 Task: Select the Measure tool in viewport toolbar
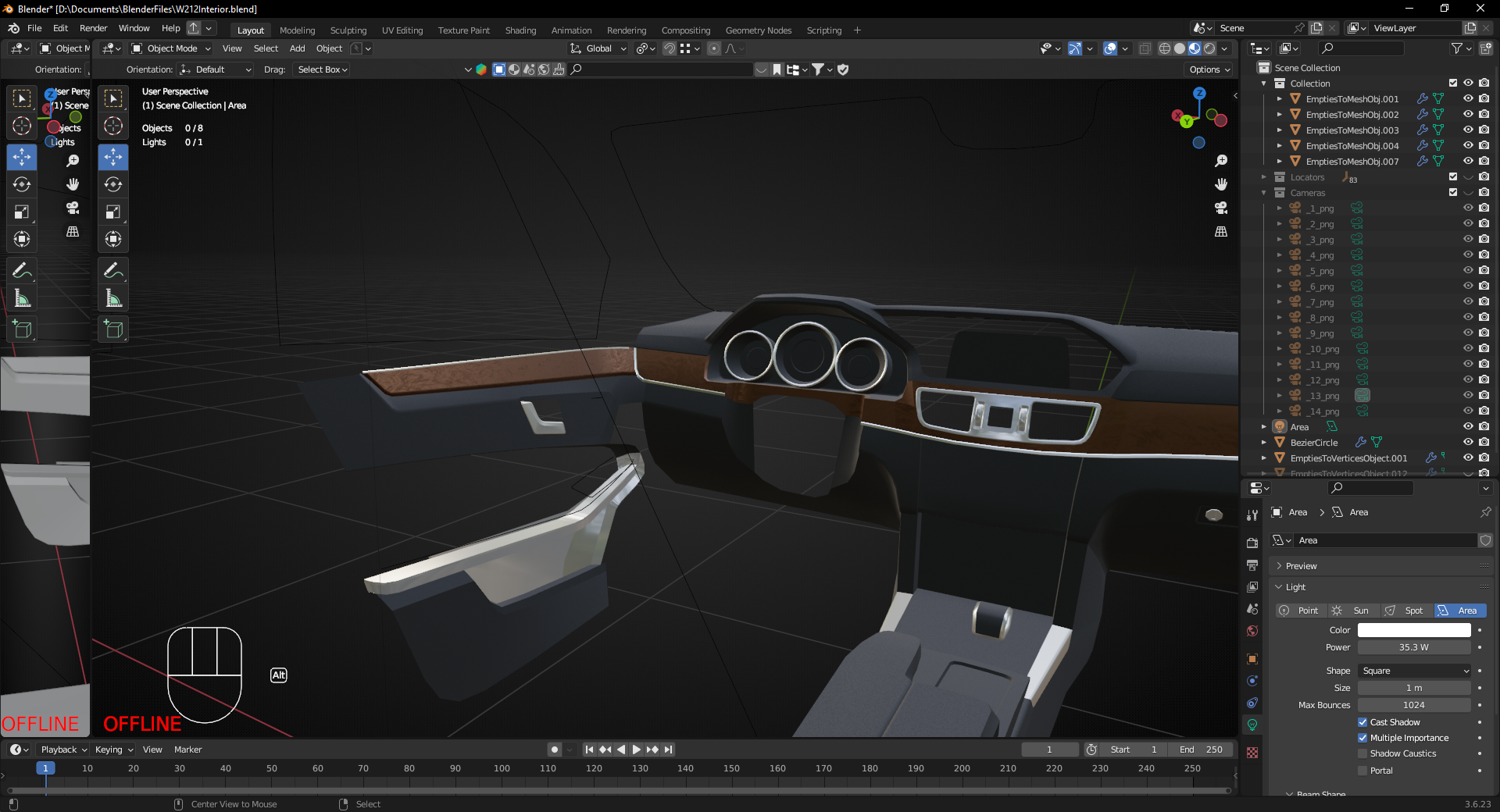click(x=113, y=298)
